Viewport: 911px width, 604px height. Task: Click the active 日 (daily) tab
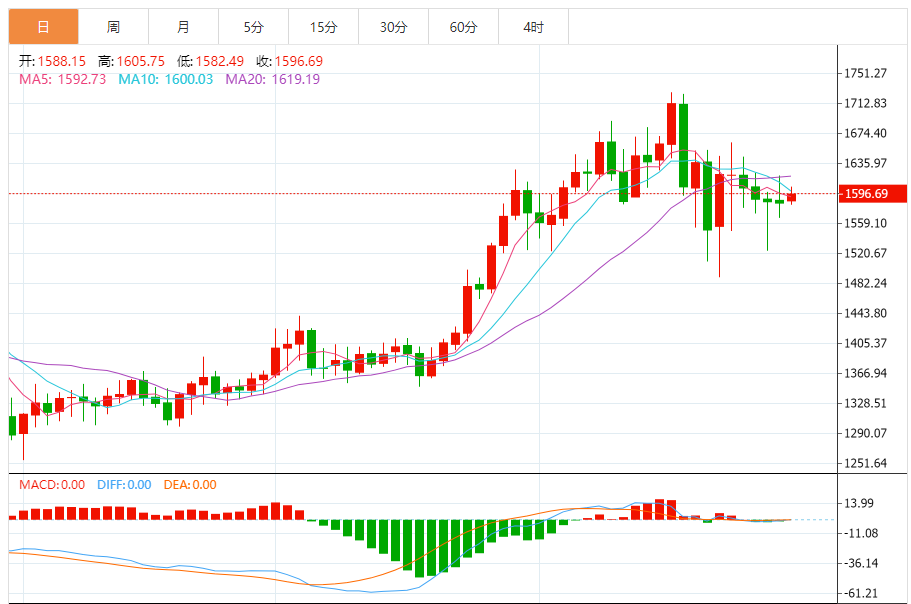coord(43,27)
